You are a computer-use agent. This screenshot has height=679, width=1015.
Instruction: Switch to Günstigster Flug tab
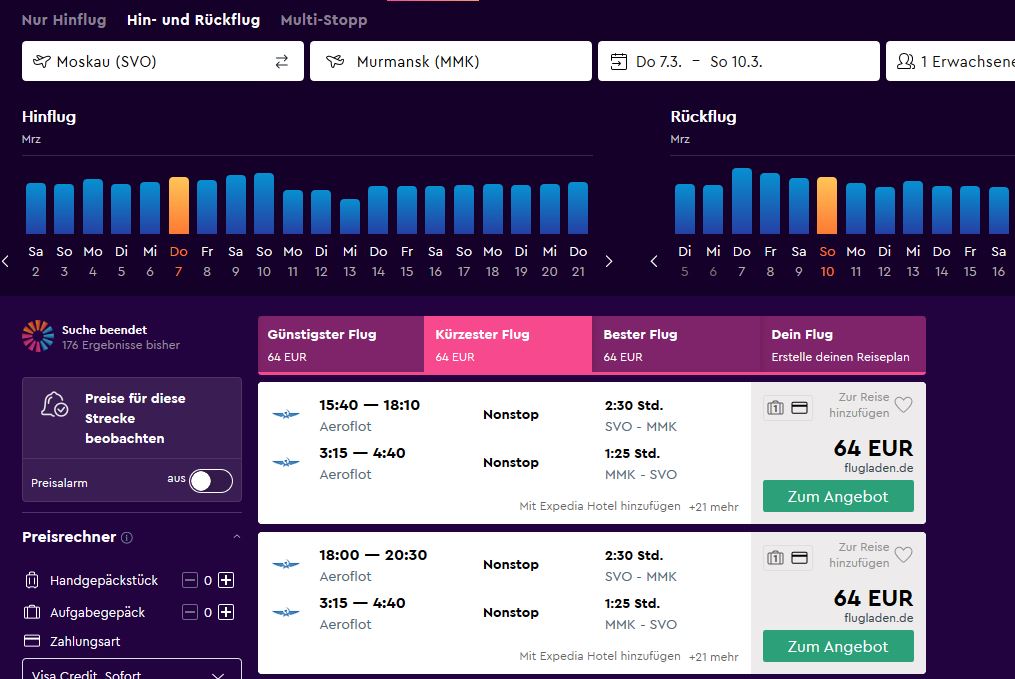[341, 345]
